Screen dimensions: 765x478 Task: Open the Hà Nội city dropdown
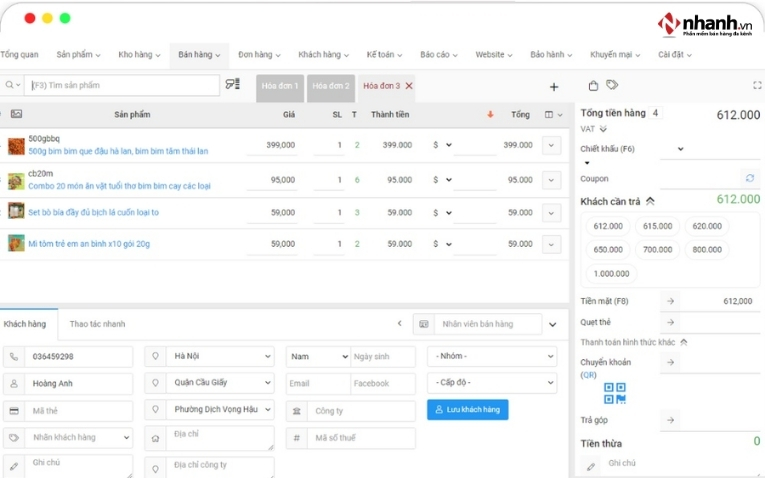[x=220, y=356]
